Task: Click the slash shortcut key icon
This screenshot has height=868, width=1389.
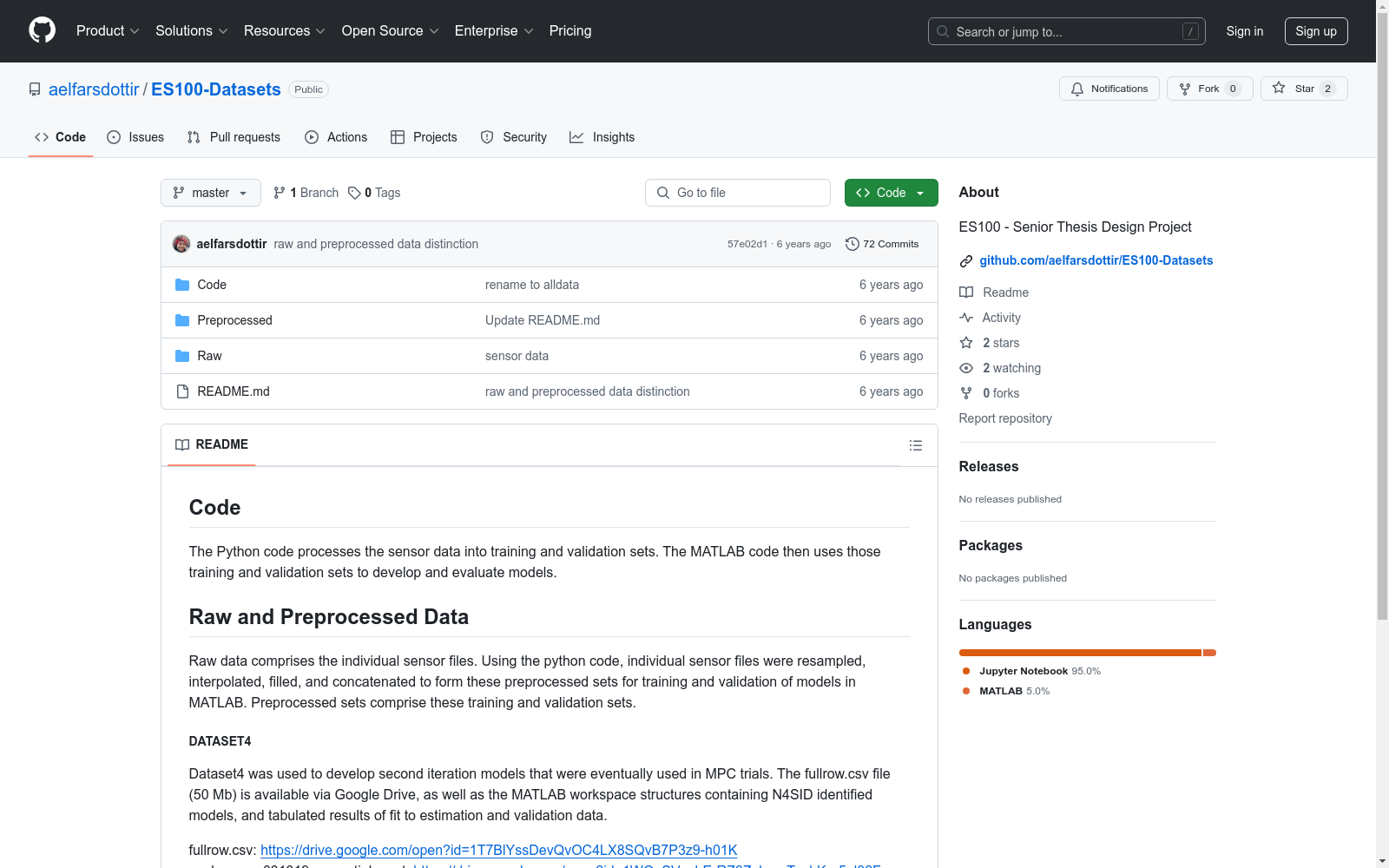Action: 1190,31
